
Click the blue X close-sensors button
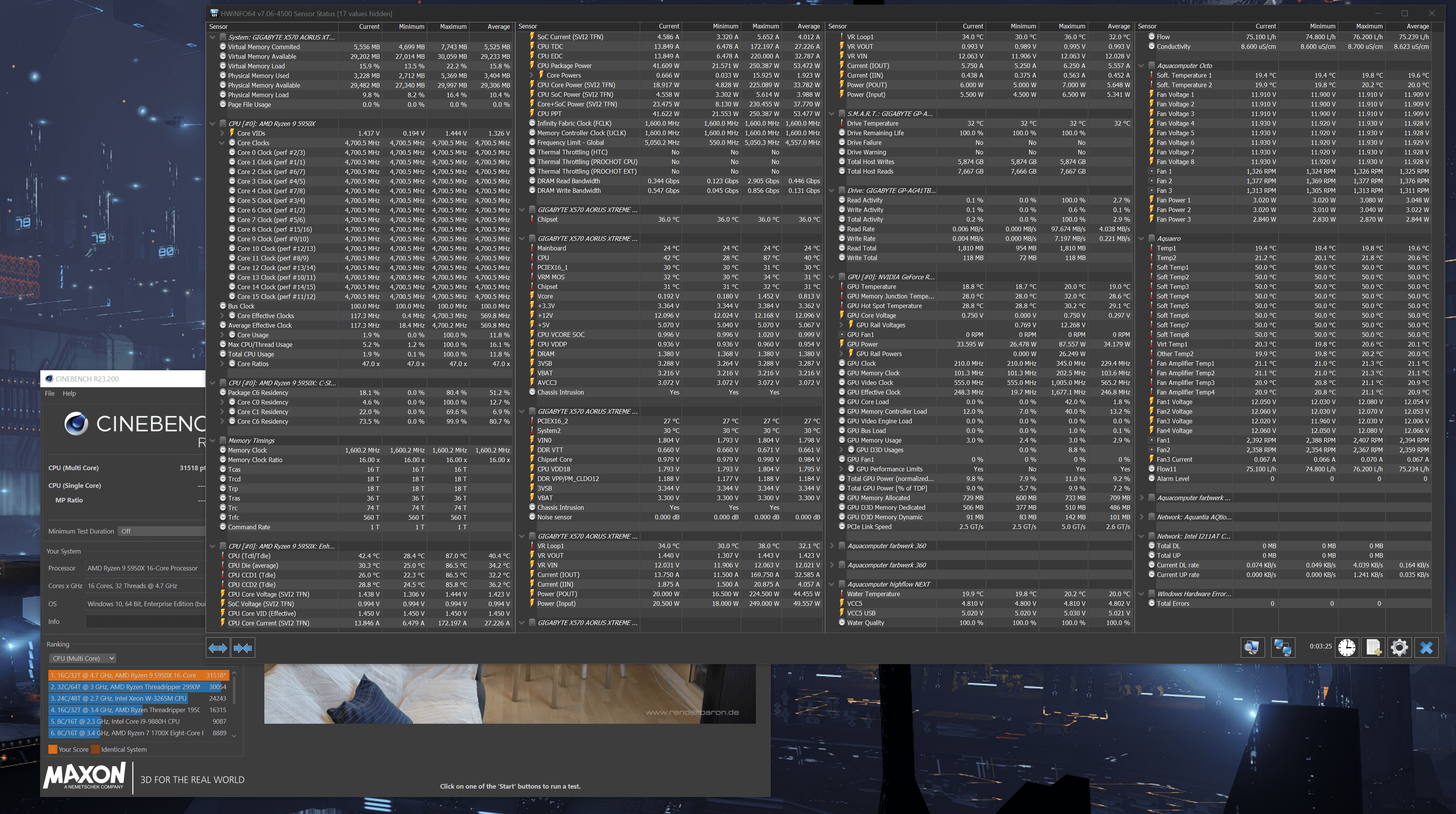[x=1426, y=647]
